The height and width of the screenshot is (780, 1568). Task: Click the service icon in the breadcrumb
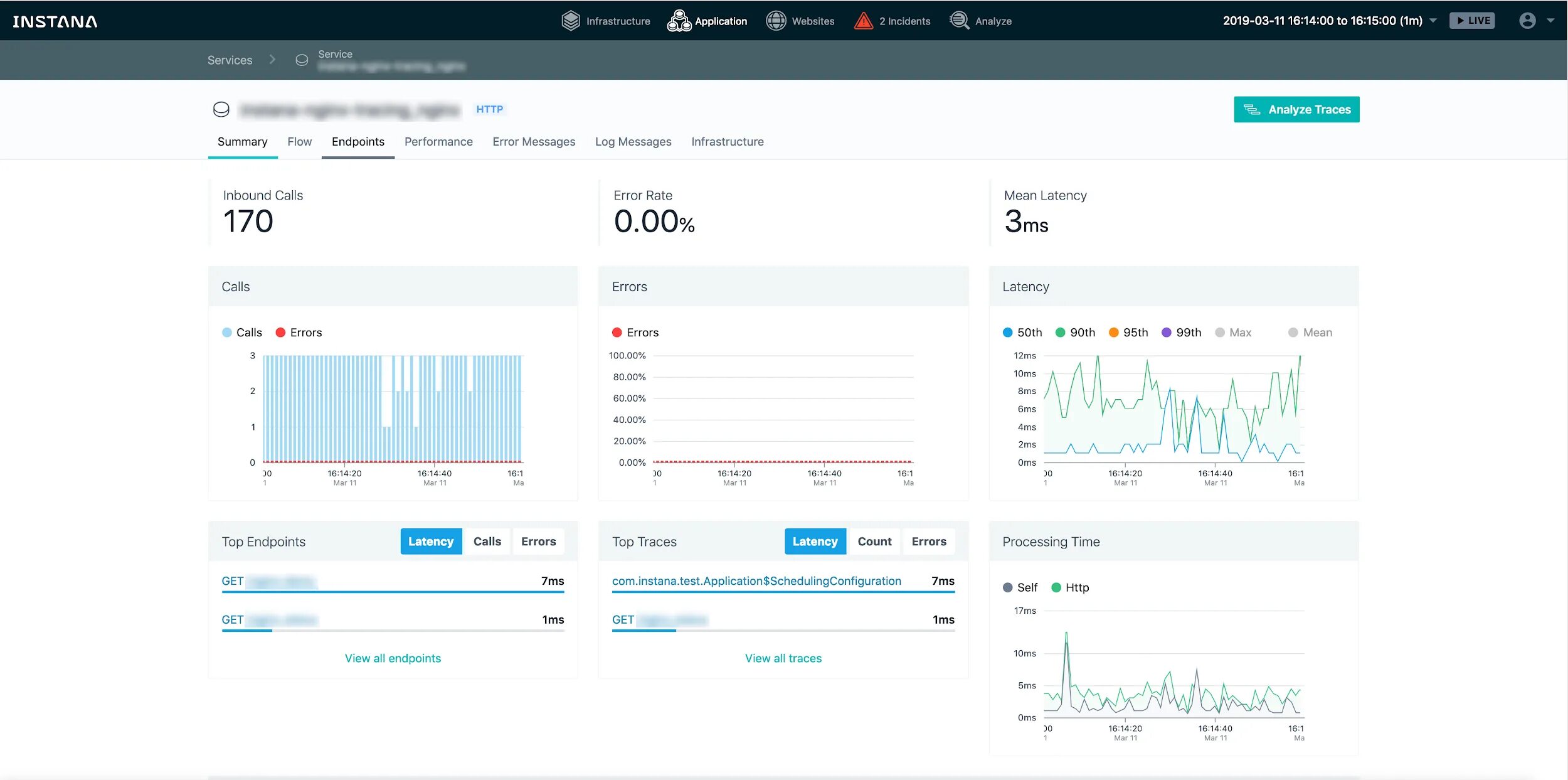[302, 60]
